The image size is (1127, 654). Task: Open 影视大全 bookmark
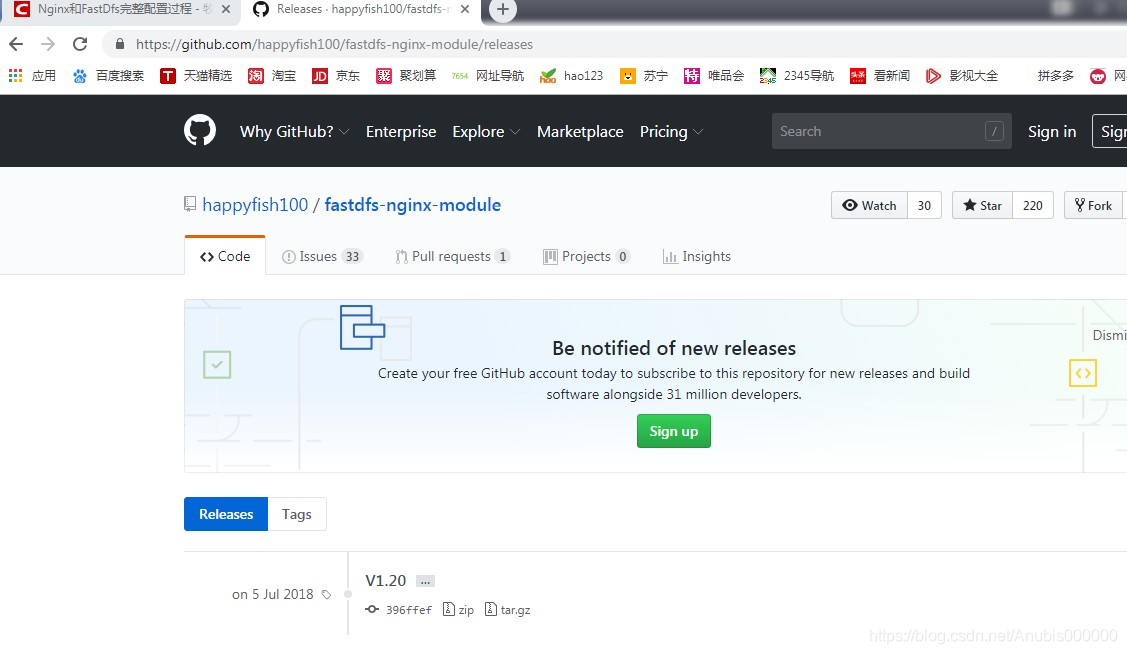tap(962, 75)
